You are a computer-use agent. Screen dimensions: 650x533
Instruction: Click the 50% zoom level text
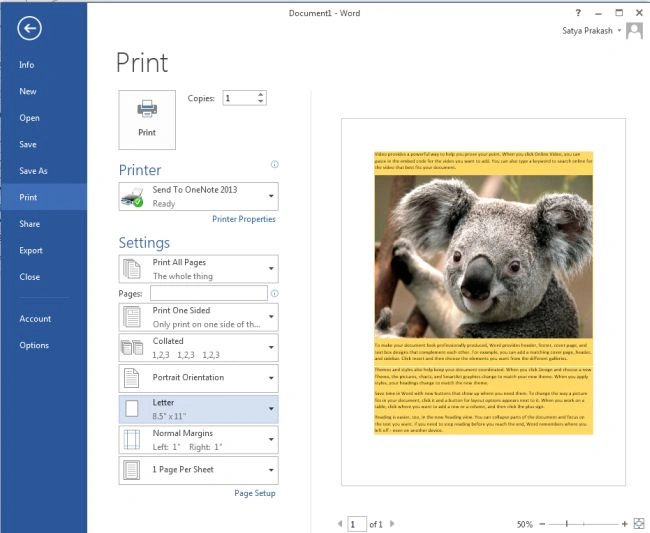(x=525, y=524)
